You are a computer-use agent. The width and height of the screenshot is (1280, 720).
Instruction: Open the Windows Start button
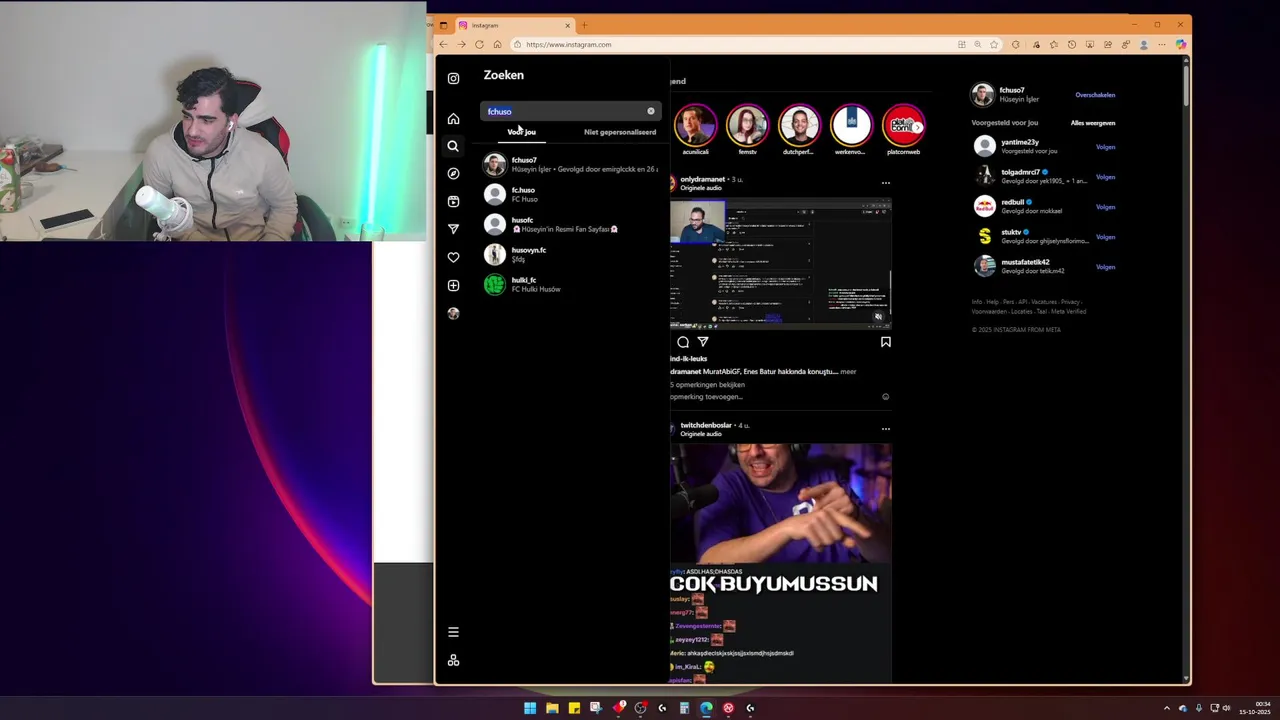tap(530, 708)
